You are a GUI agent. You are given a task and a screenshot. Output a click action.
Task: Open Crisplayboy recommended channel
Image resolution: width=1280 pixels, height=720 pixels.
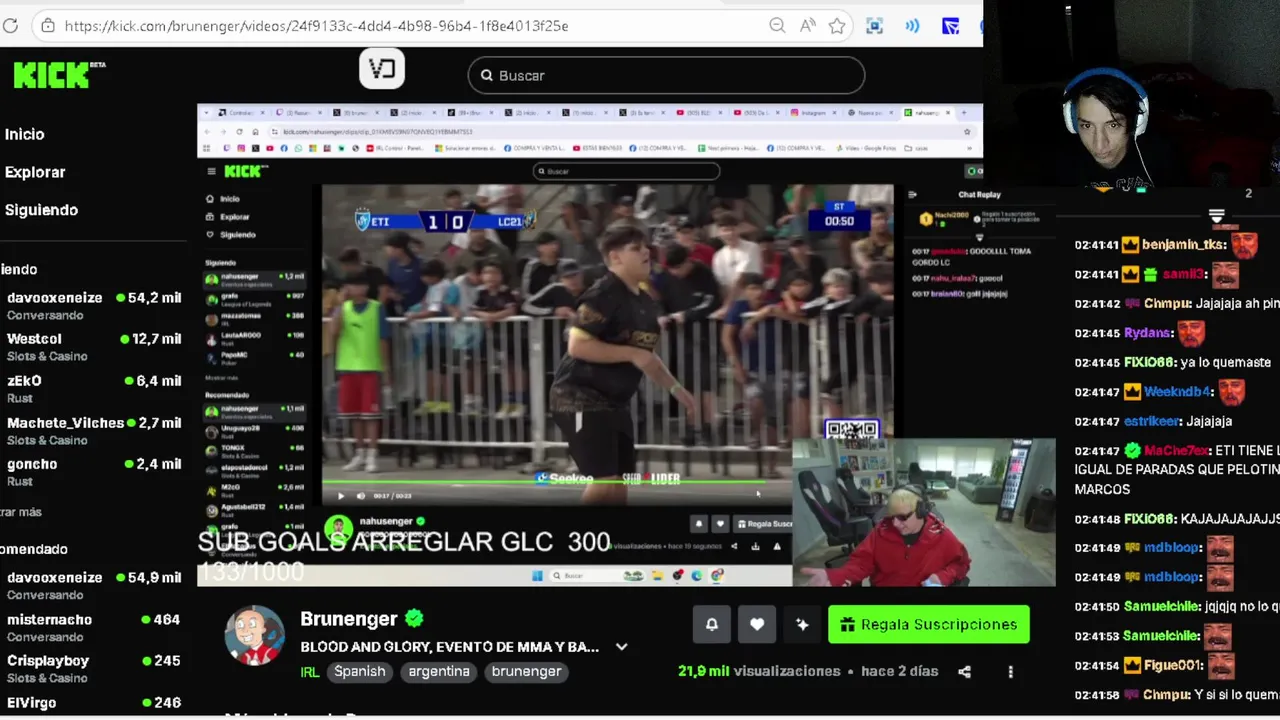(92, 668)
